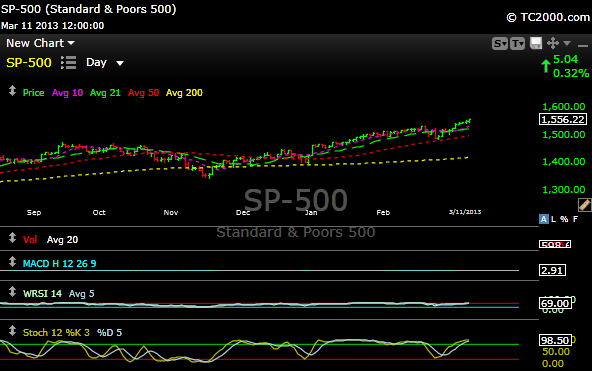This screenshot has height=371, width=592.
Task: Select the Avg 50 moving average label
Action: click(143, 93)
